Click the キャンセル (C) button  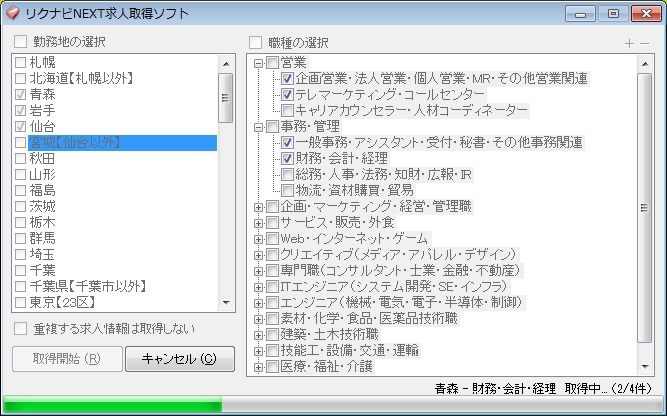(180, 359)
